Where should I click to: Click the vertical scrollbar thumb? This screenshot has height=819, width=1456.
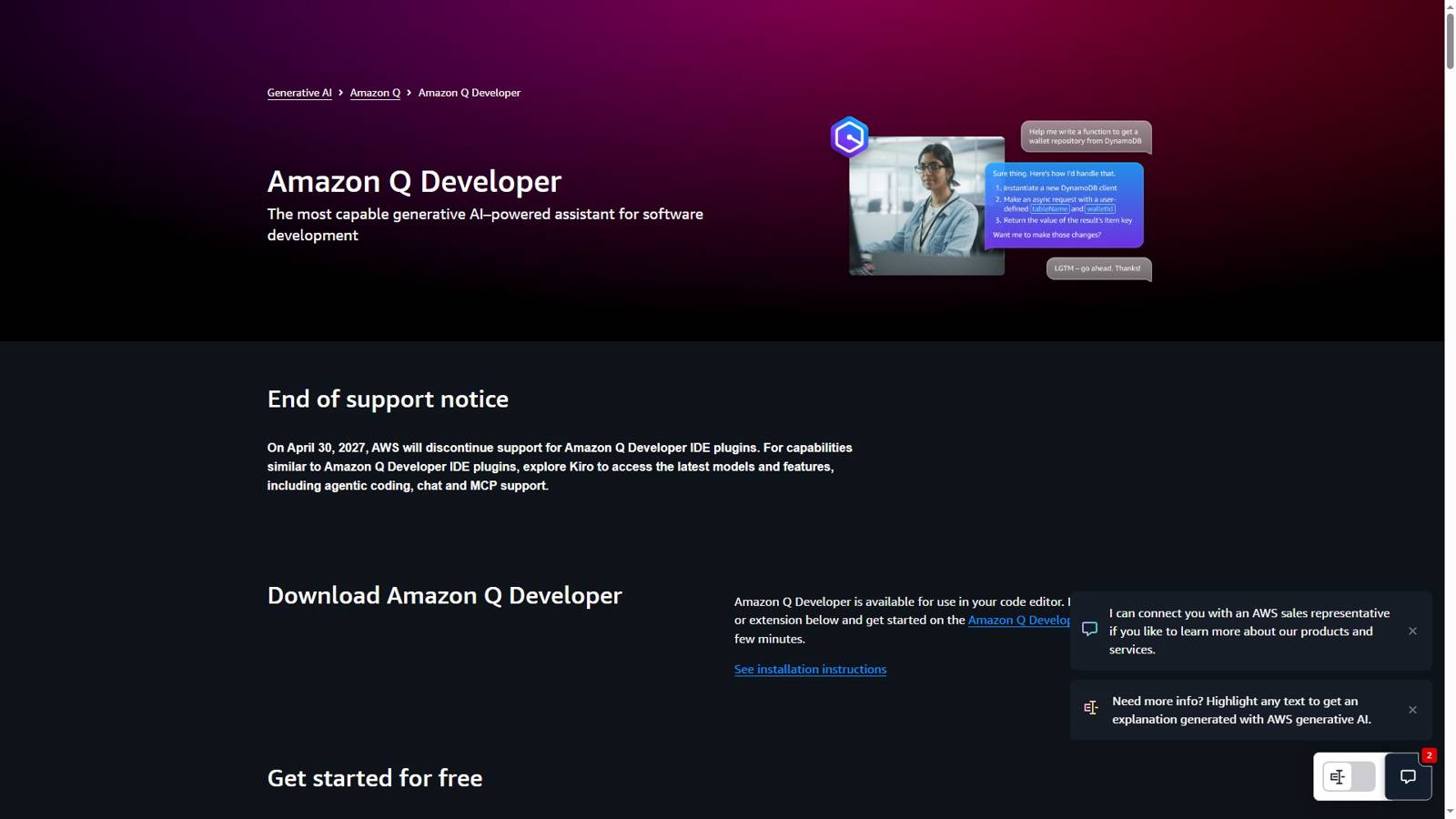[x=1450, y=41]
